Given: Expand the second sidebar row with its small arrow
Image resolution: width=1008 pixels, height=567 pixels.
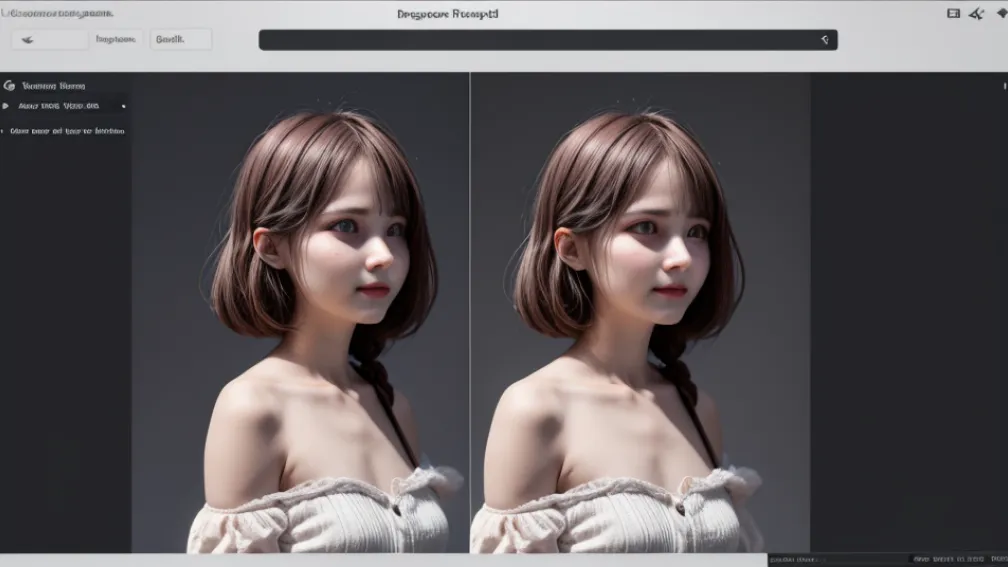Looking at the screenshot, I should (3, 131).
